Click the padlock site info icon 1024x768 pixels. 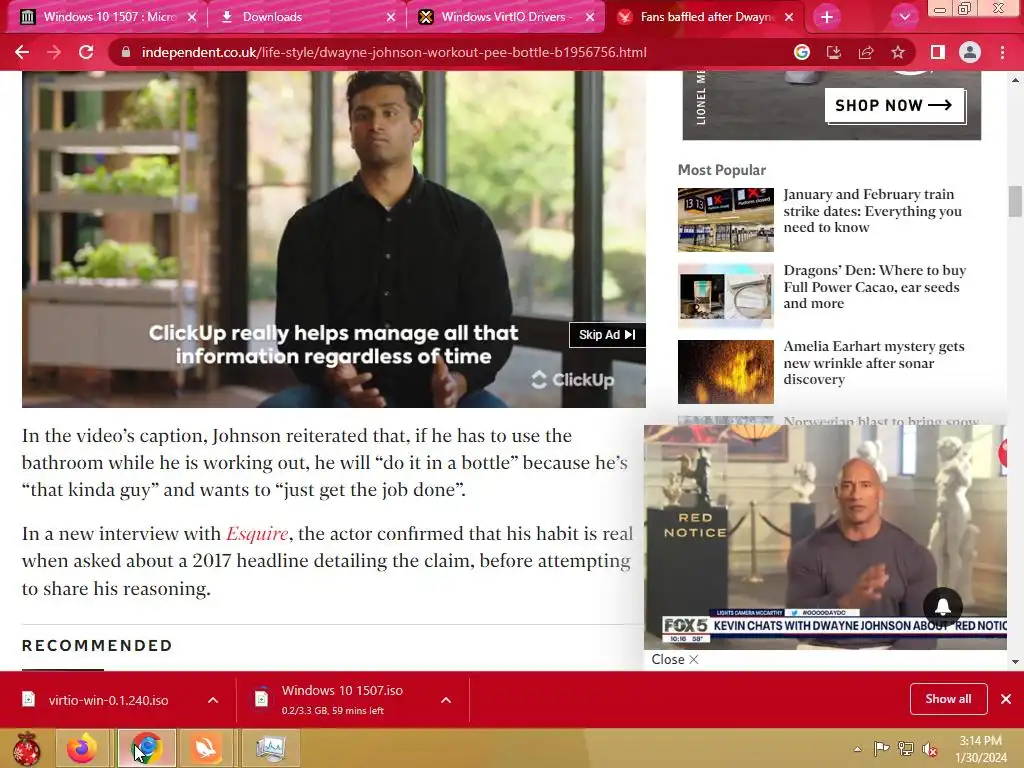(126, 52)
